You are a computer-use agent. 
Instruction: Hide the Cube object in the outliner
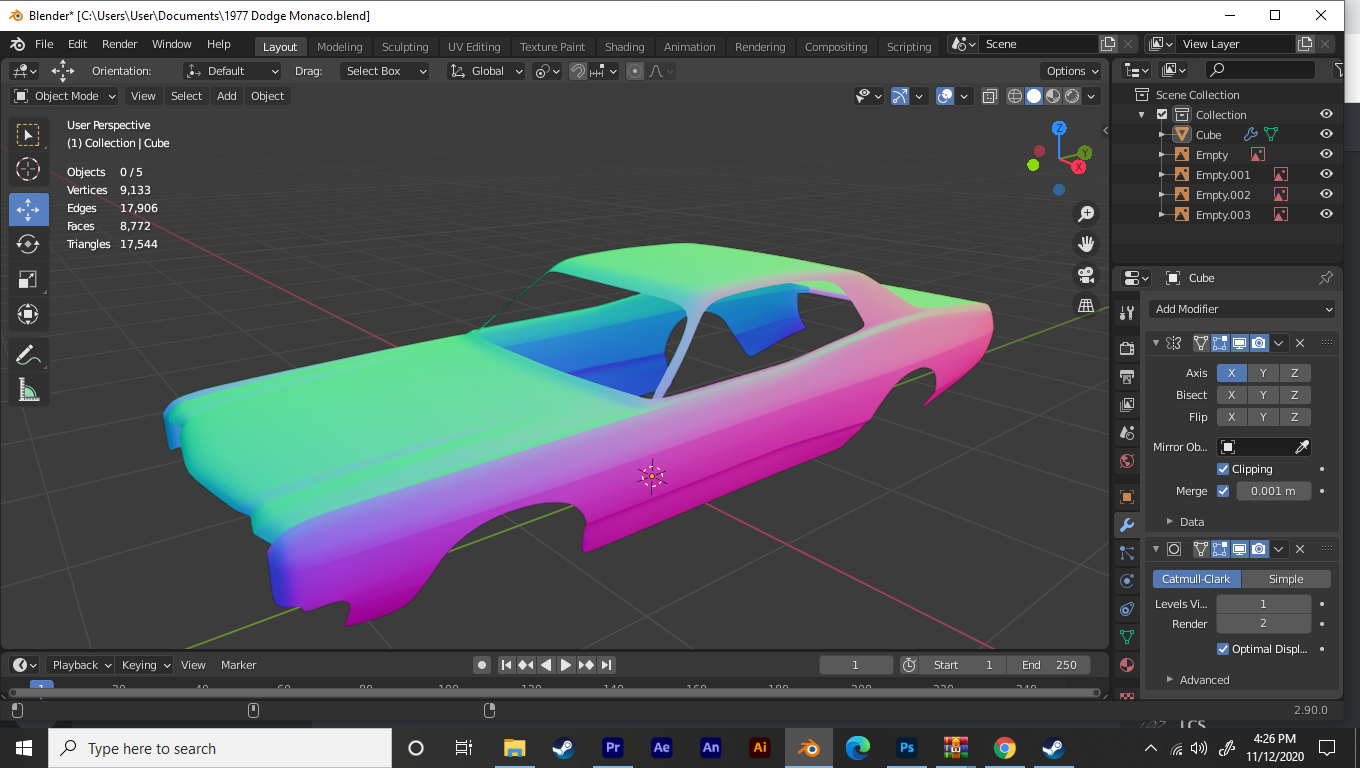pyautogui.click(x=1326, y=135)
